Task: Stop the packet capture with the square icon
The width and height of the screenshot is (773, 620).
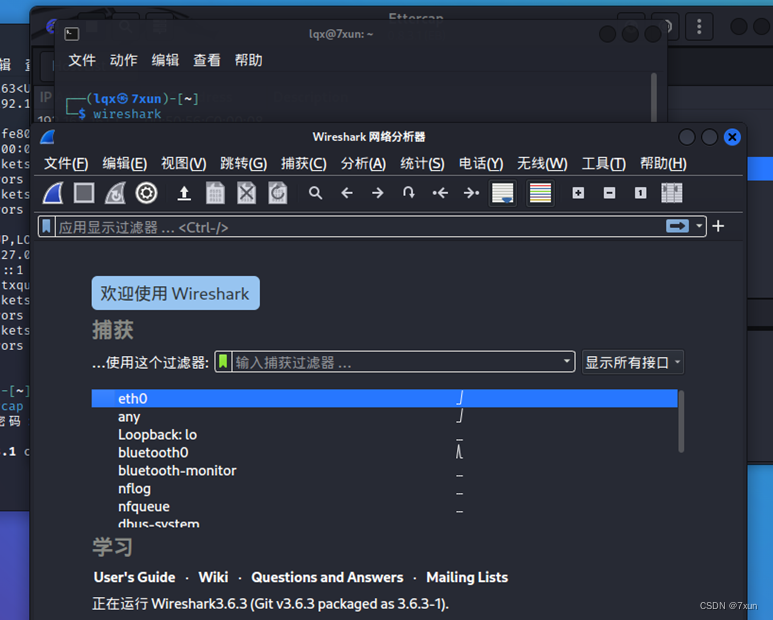Action: click(x=84, y=193)
